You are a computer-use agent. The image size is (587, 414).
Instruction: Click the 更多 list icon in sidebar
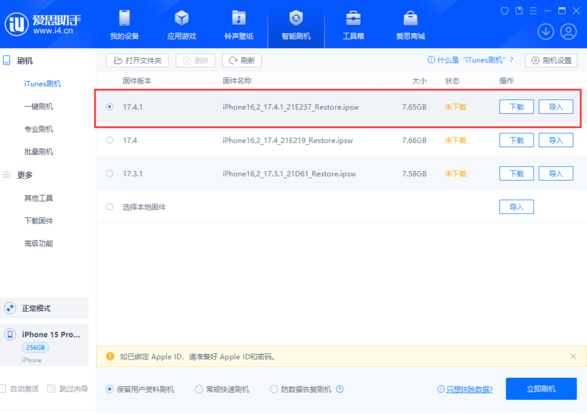tap(7, 175)
